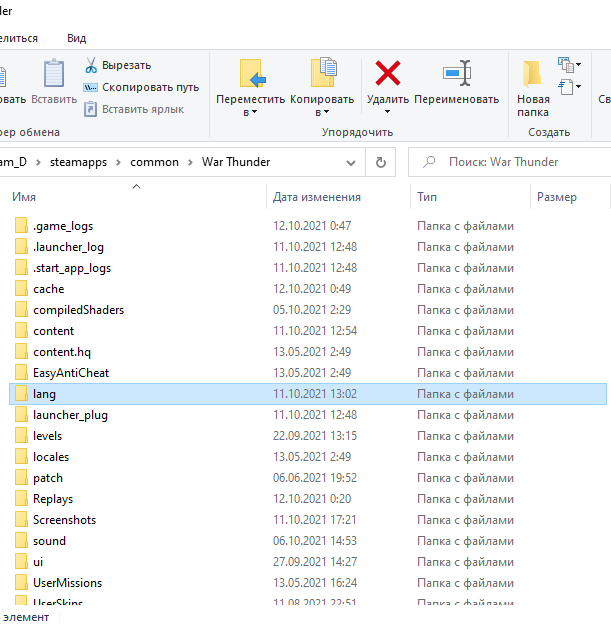The height and width of the screenshot is (626, 611).
Task: Click the folder icon of .game_logs
Action: 22,226
